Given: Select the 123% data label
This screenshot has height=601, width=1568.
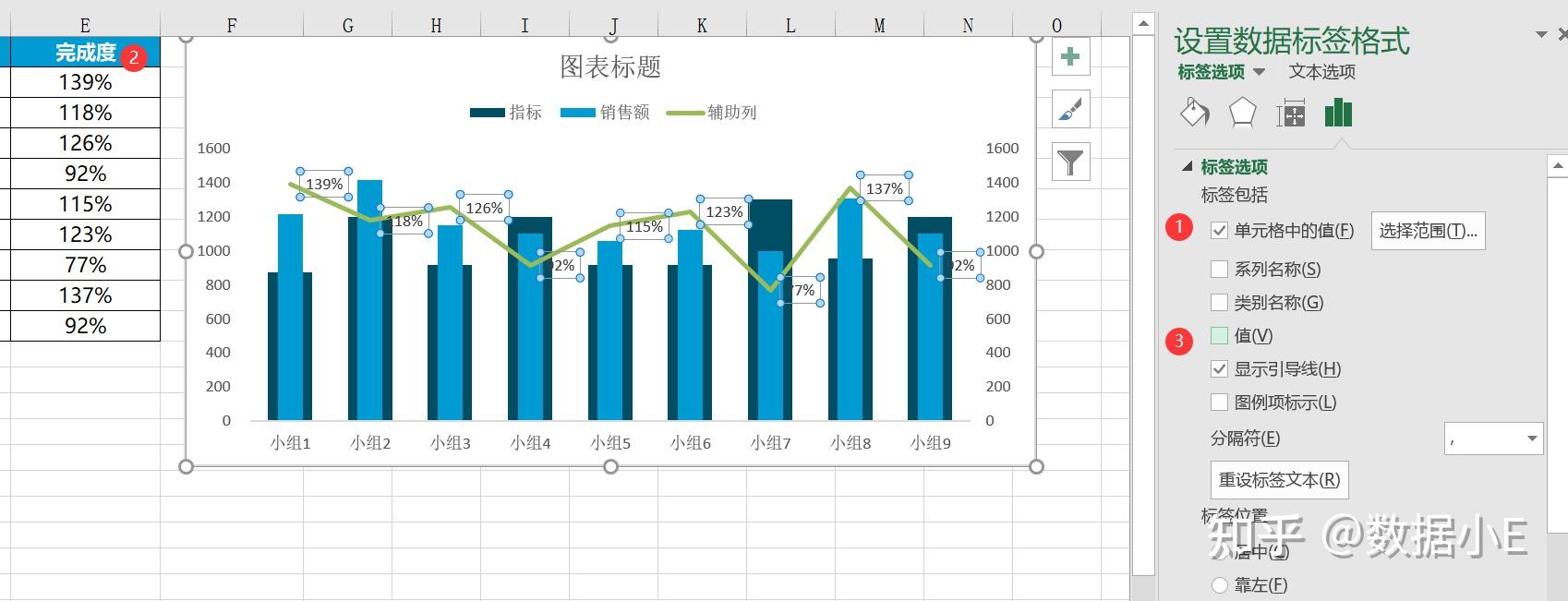Looking at the screenshot, I should click(x=724, y=212).
